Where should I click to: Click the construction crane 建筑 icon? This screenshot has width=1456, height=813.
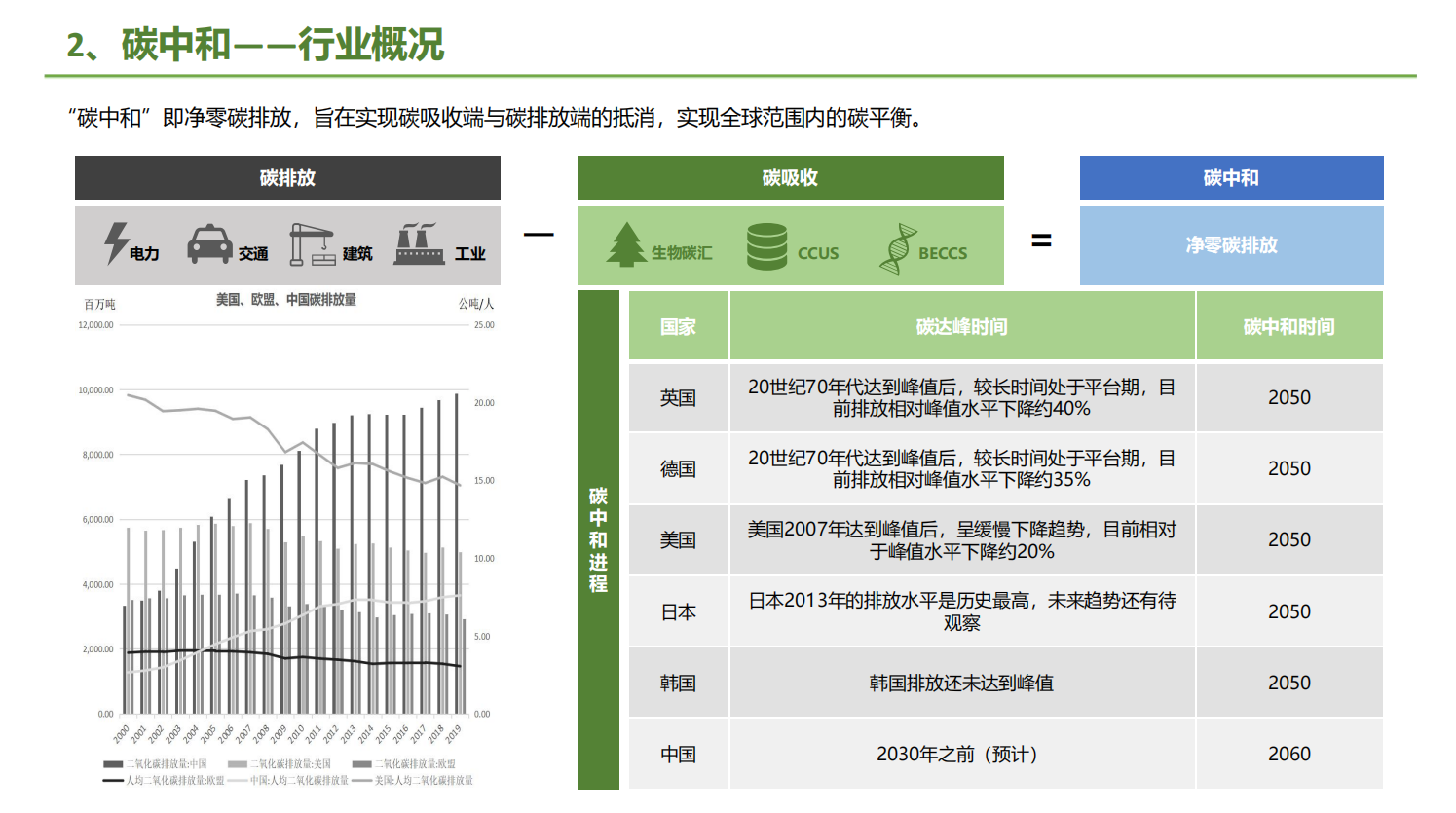(x=312, y=244)
